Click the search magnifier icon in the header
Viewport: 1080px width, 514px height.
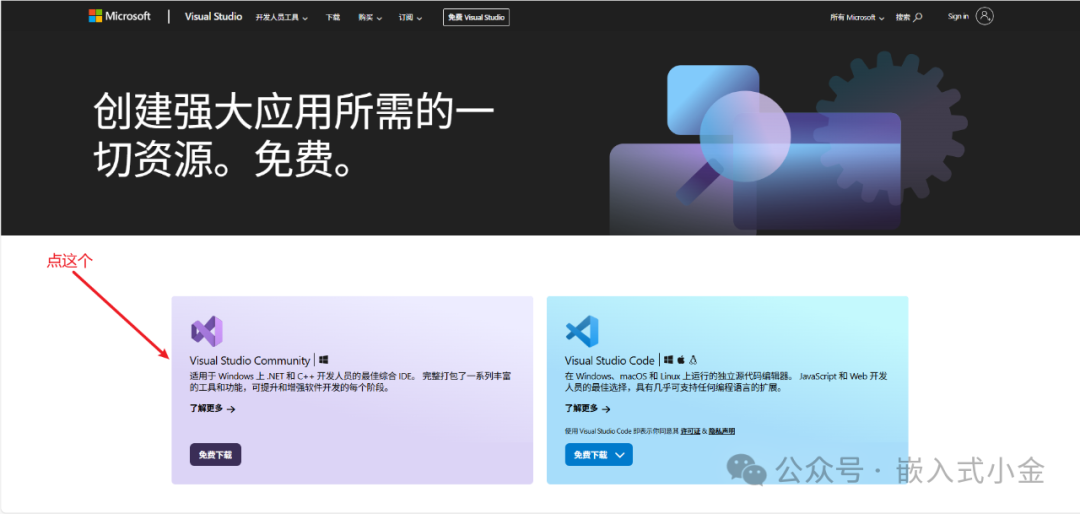point(917,17)
